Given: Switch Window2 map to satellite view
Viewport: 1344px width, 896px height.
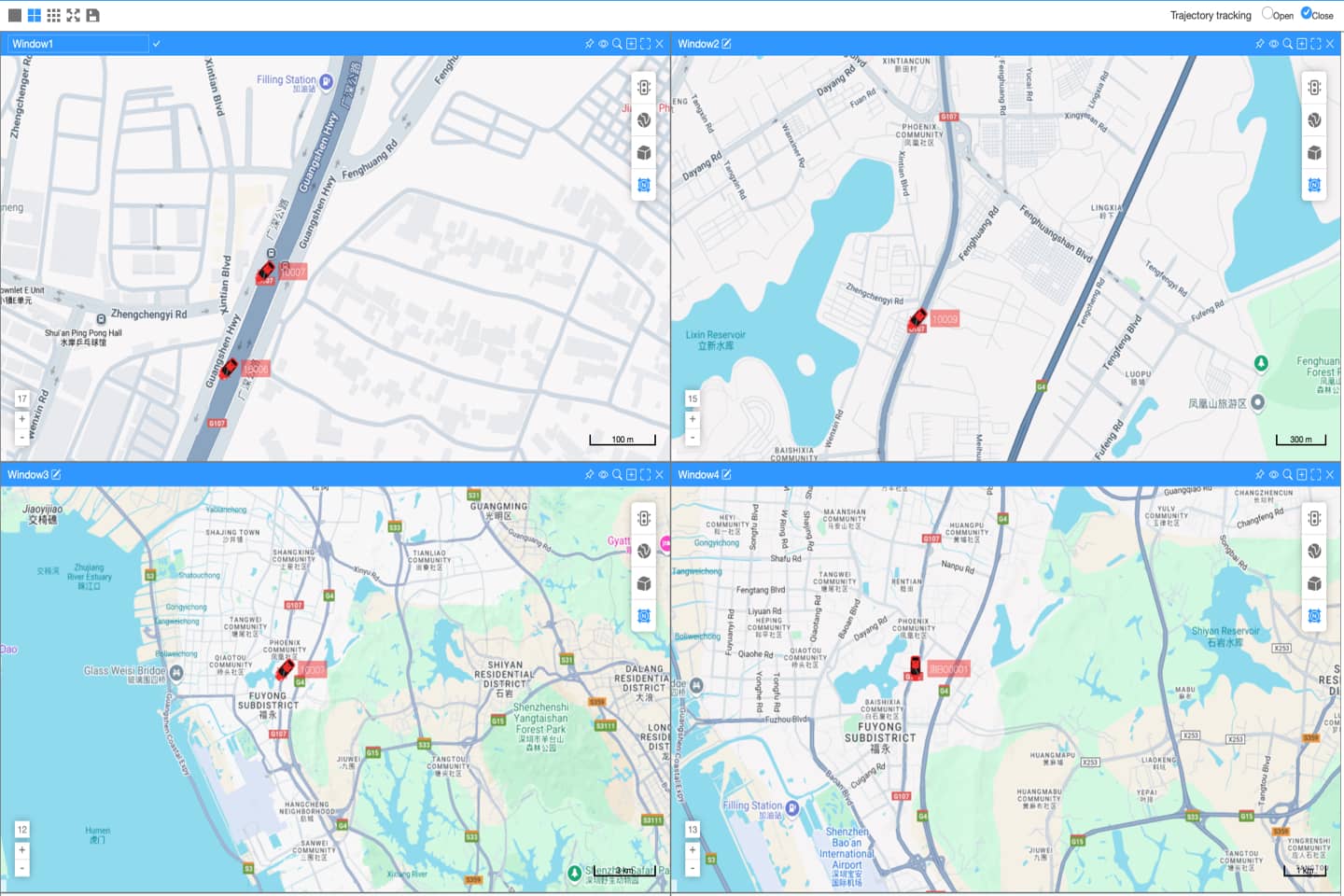Looking at the screenshot, I should point(1314,119).
